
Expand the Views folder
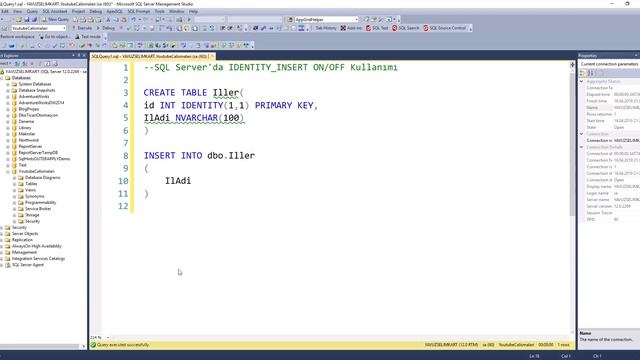14,190
